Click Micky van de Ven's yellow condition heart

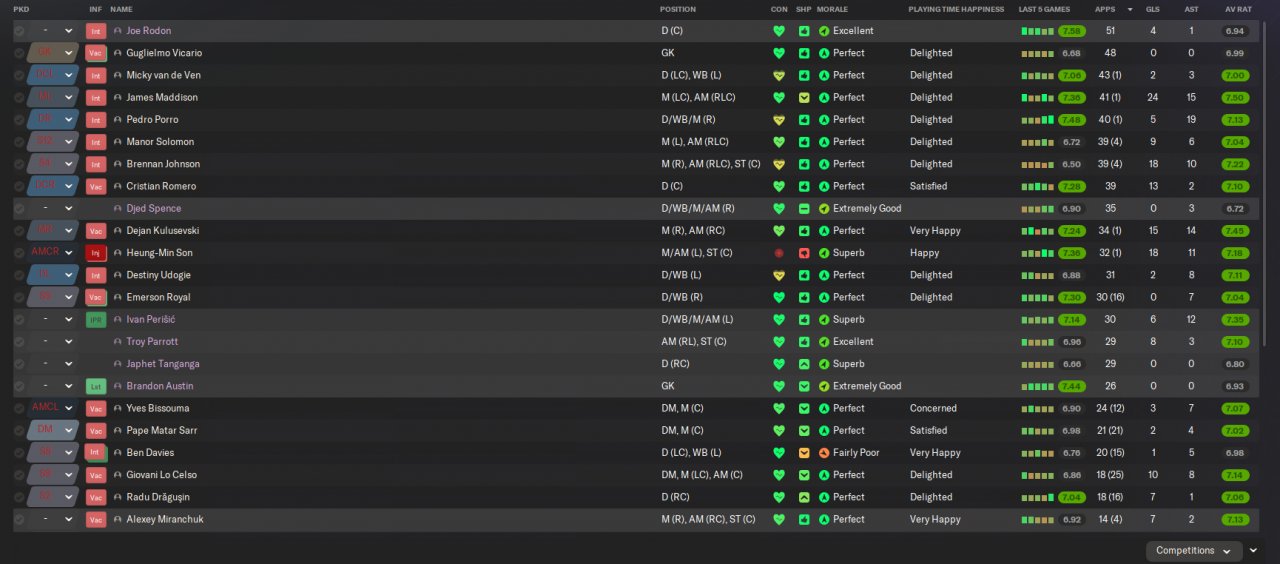point(779,76)
